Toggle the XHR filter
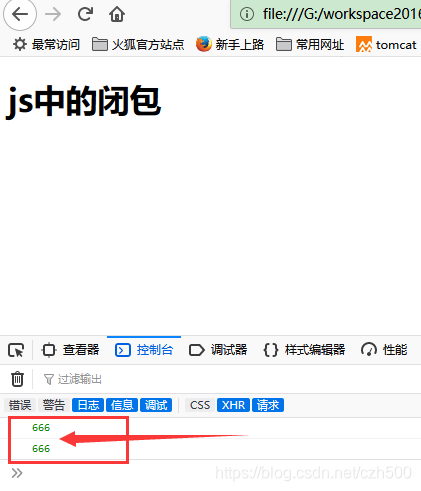This screenshot has width=421, height=491. (233, 405)
